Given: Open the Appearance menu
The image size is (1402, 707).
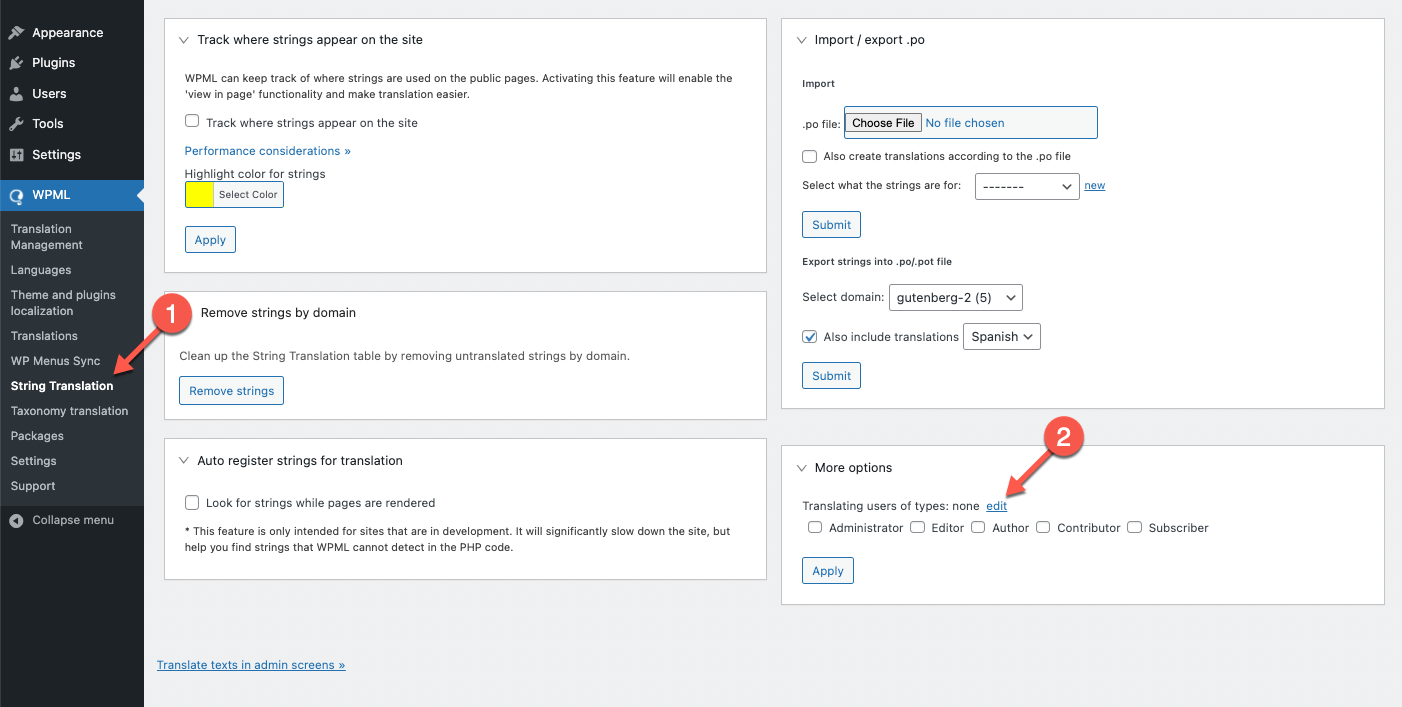Looking at the screenshot, I should click(67, 33).
